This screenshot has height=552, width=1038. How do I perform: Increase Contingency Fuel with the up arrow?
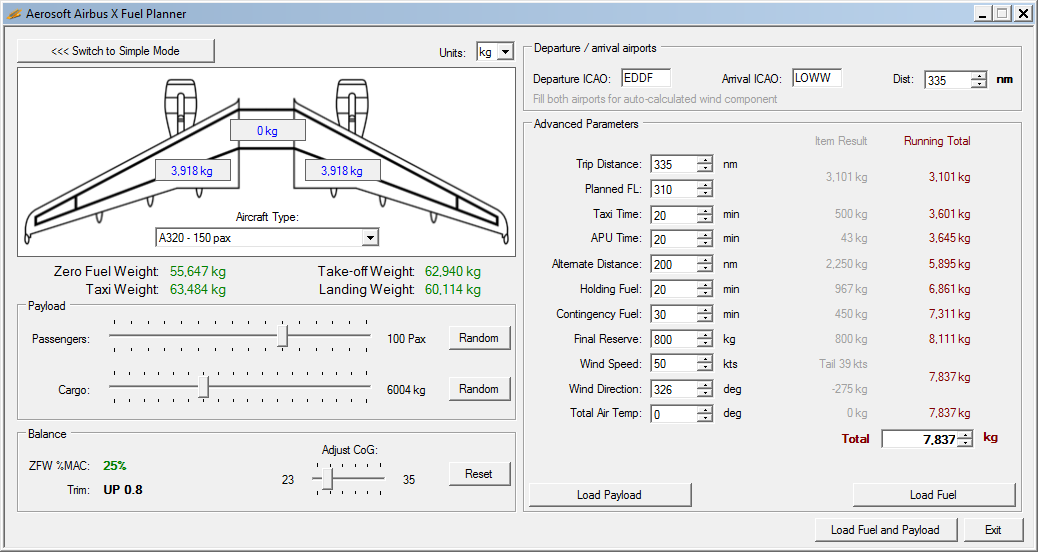tap(704, 310)
